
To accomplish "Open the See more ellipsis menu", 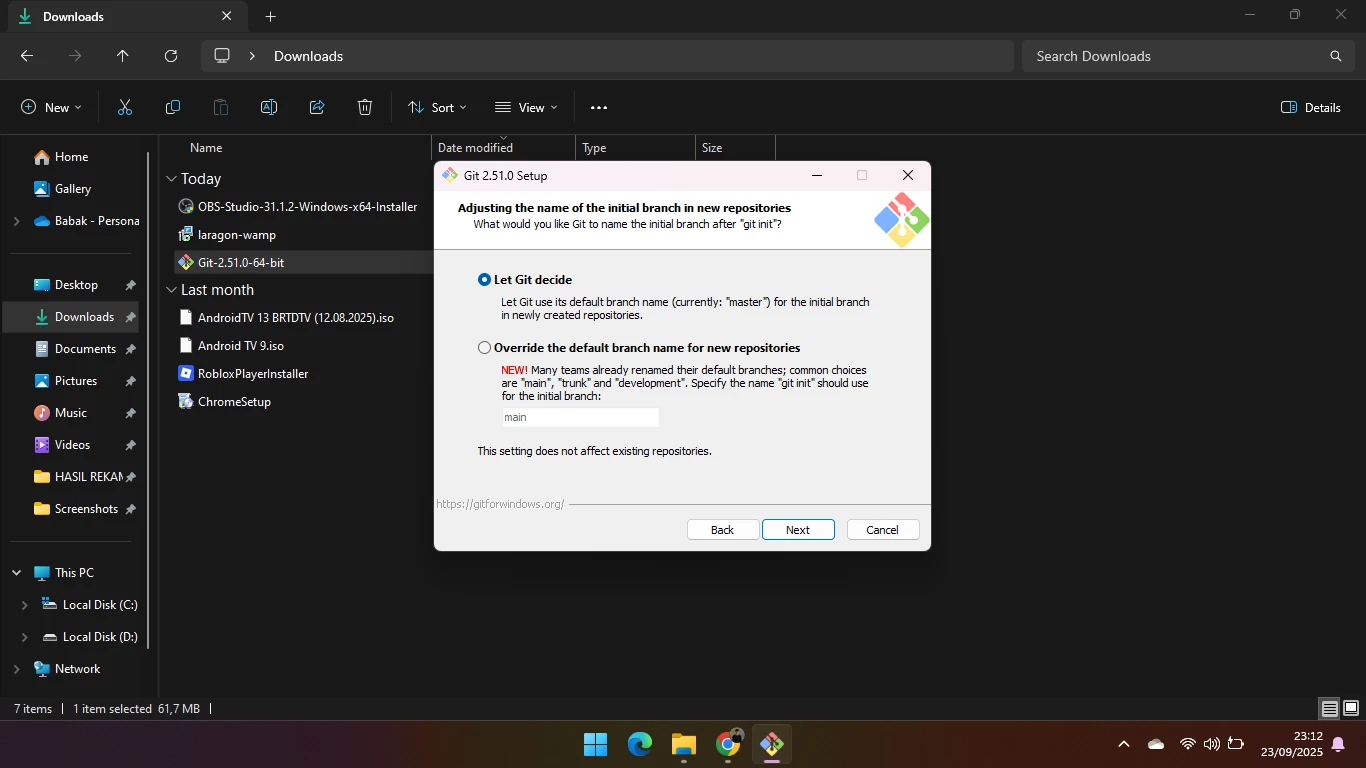I will coord(599,108).
